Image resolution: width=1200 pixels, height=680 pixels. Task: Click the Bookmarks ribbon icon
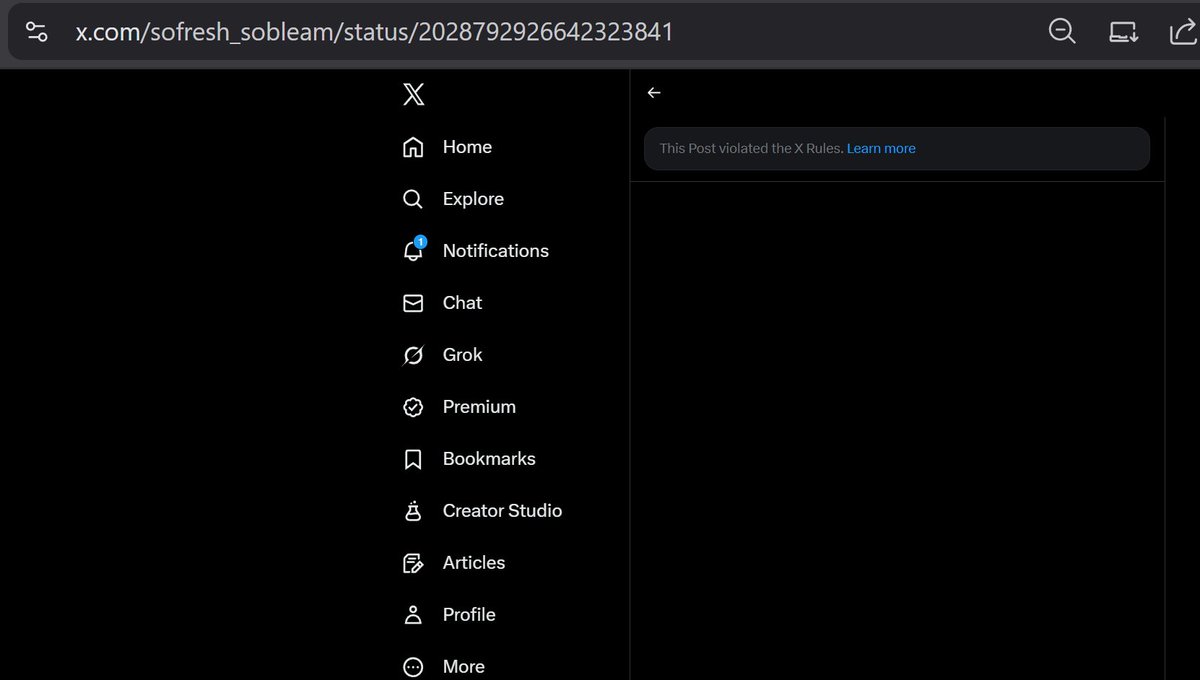pyautogui.click(x=413, y=459)
